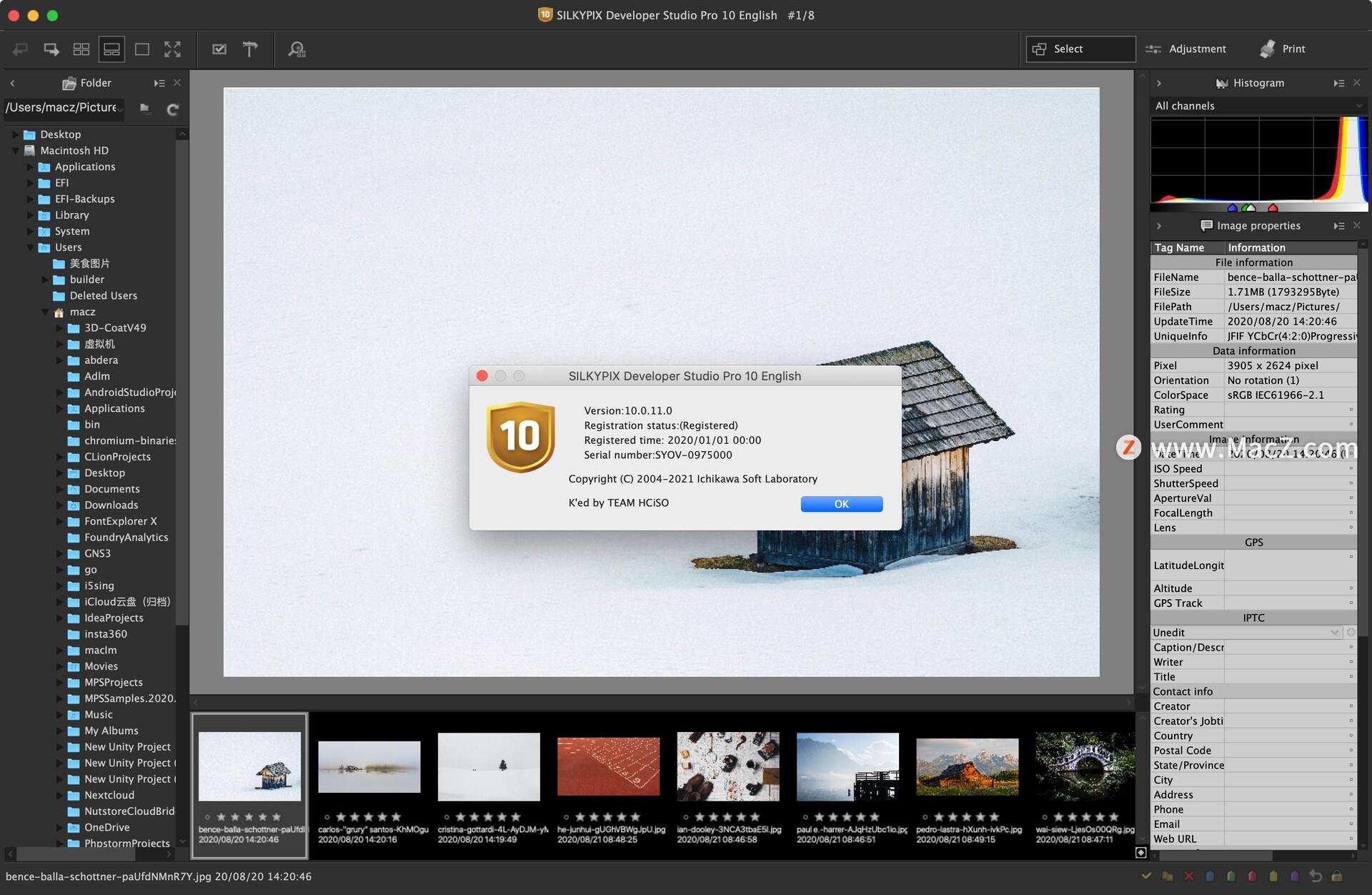The width and height of the screenshot is (1372, 895).
Task: Lock the current image using the padlock icon
Action: (x=1337, y=876)
